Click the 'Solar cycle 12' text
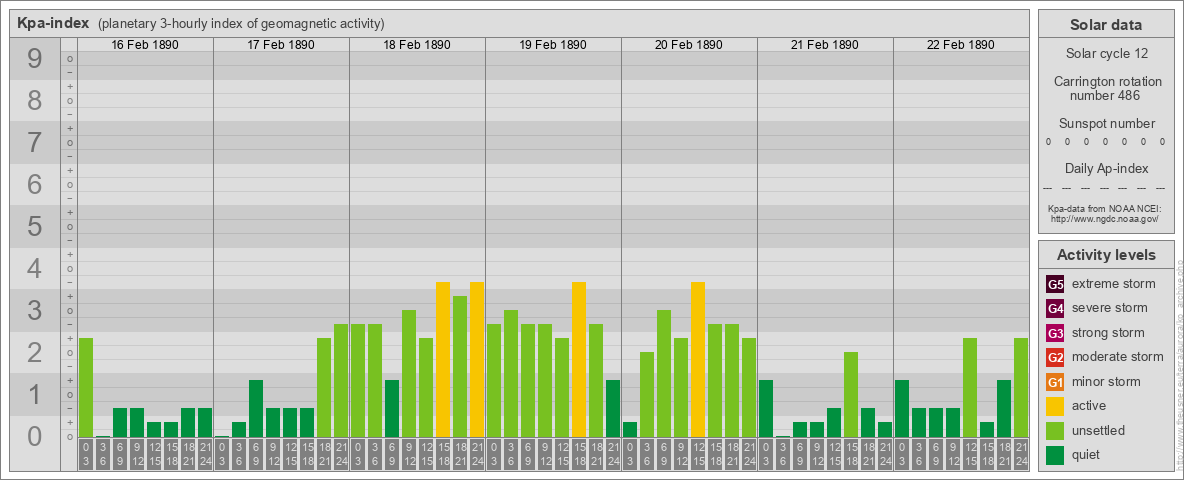The width and height of the screenshot is (1184, 480). click(1106, 54)
